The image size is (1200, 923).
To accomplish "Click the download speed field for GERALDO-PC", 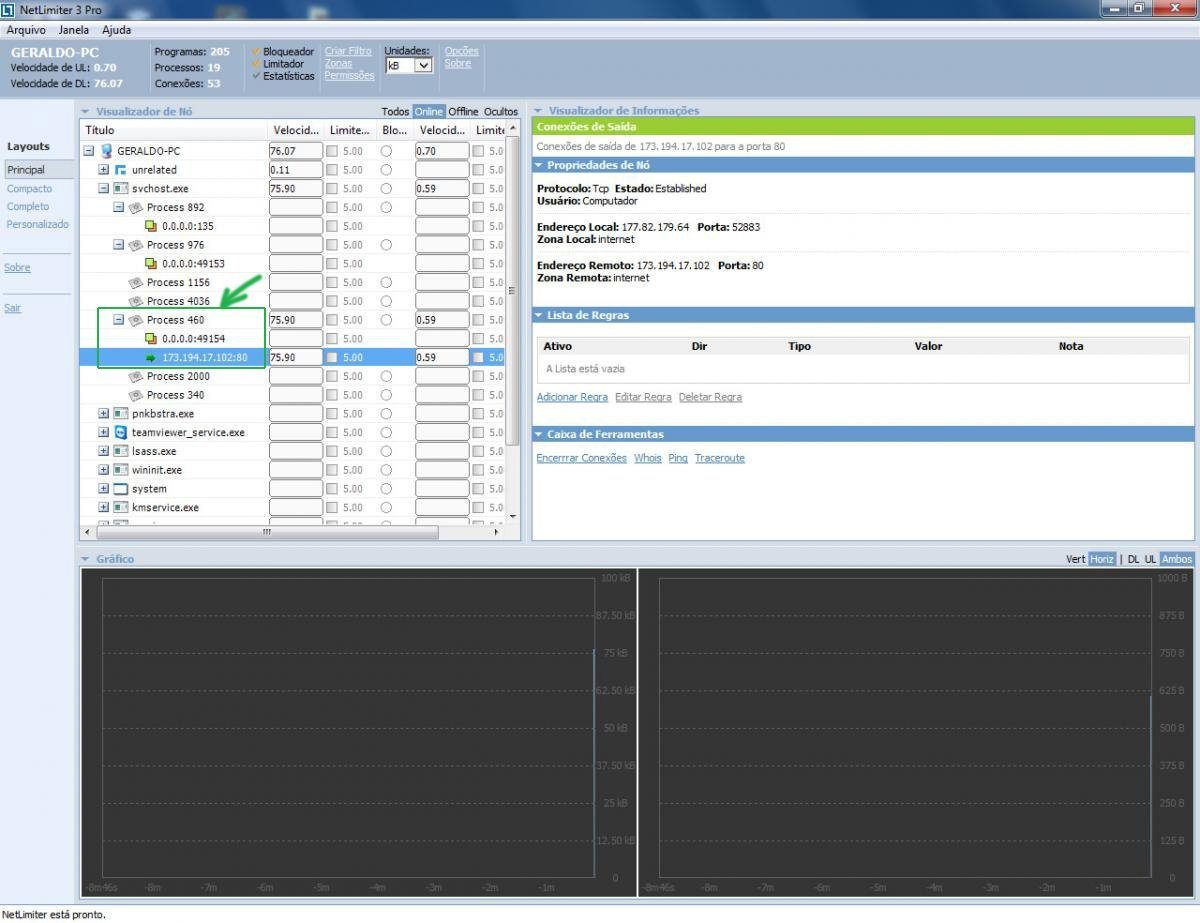I will pos(296,151).
